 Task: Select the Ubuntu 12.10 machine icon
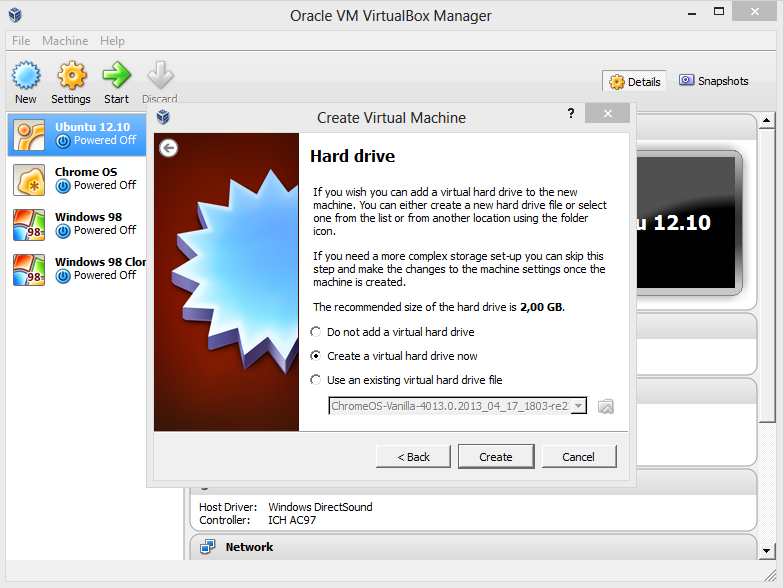point(28,134)
